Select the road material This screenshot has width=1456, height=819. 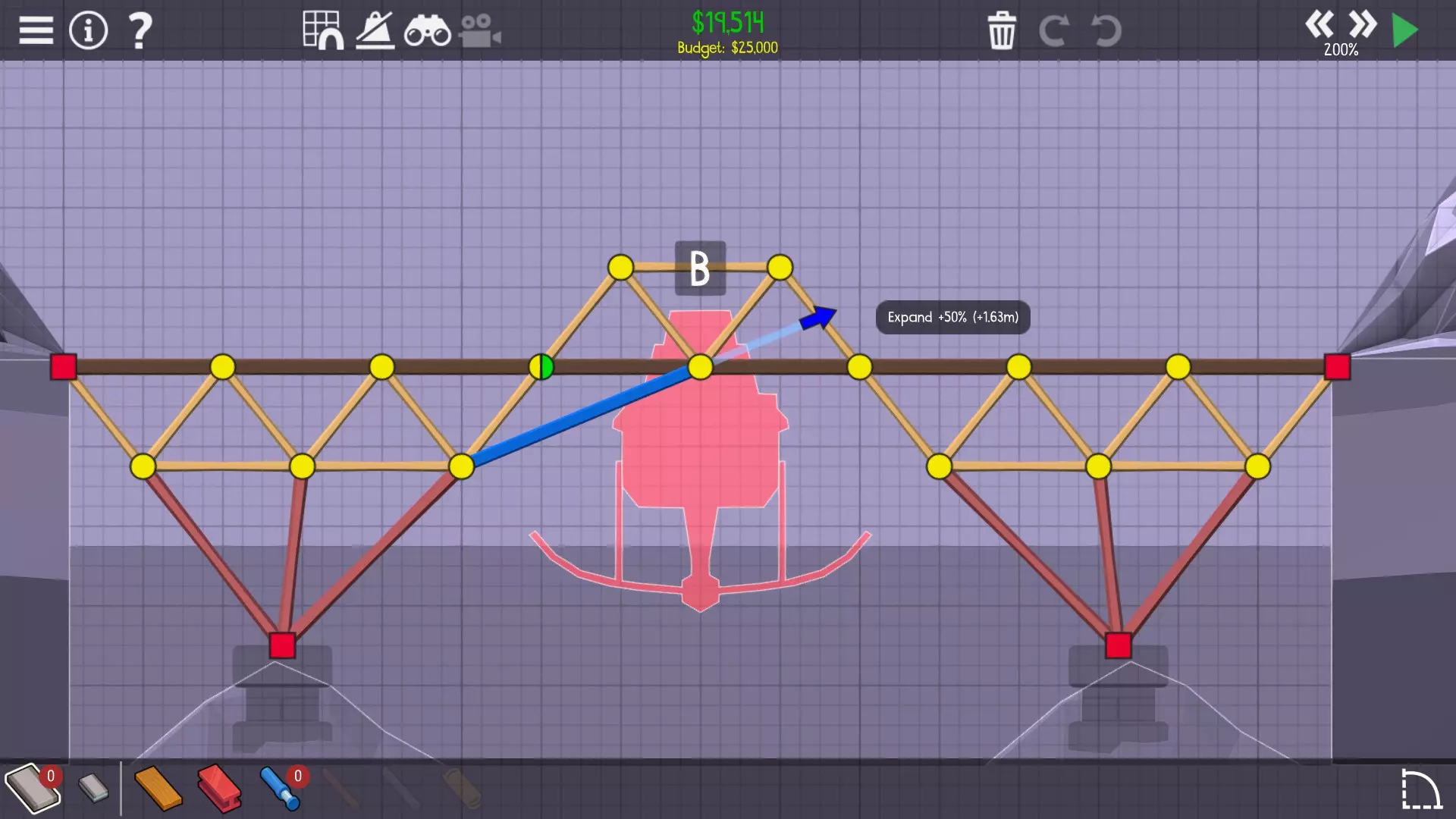pyautogui.click(x=30, y=789)
